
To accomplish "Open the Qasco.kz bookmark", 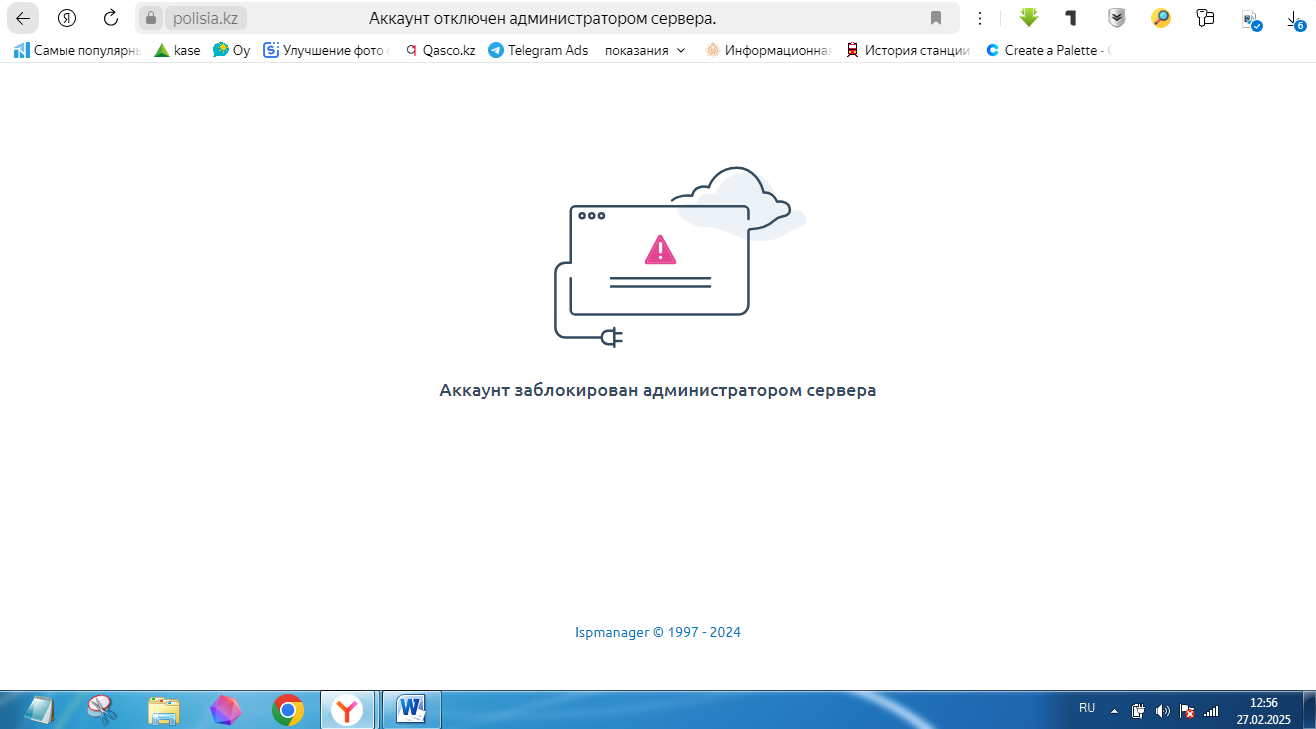I will 440,50.
